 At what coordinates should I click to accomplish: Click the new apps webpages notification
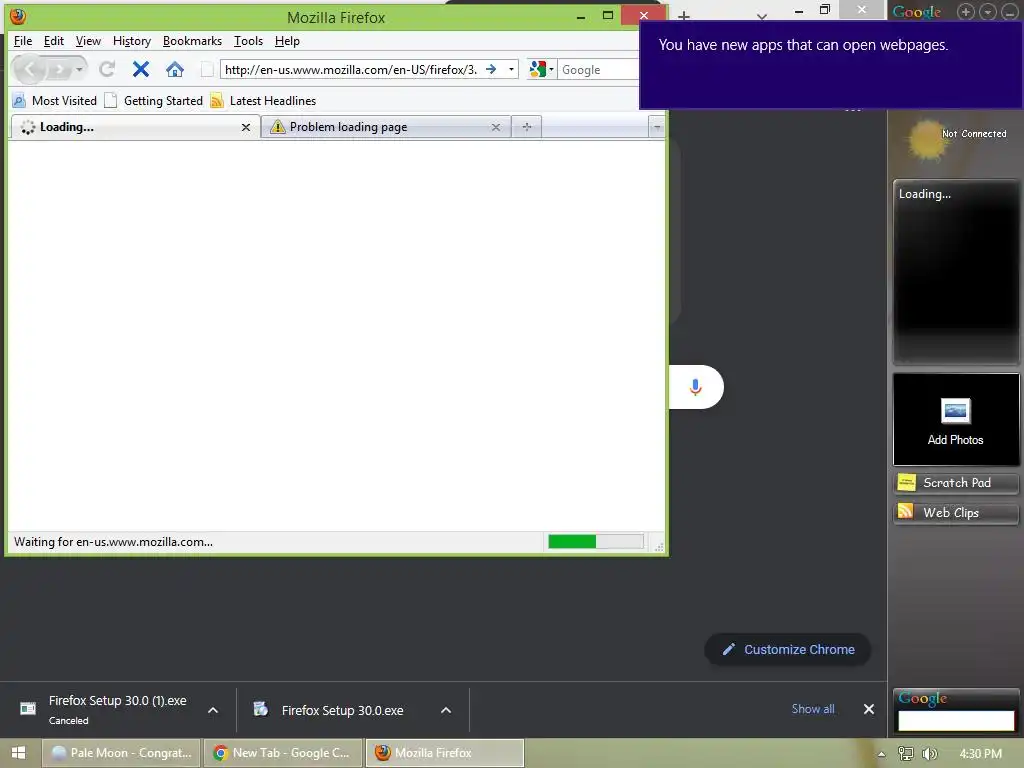point(831,64)
